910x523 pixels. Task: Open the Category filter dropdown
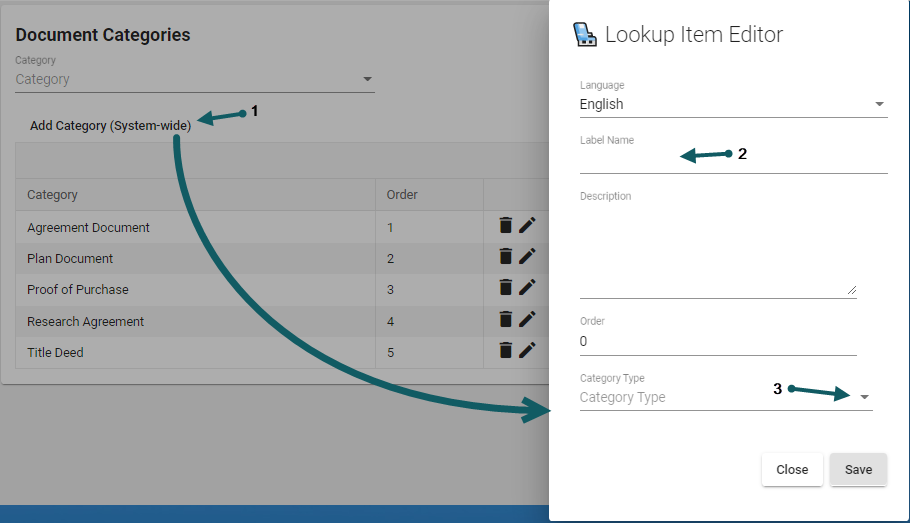click(194, 79)
